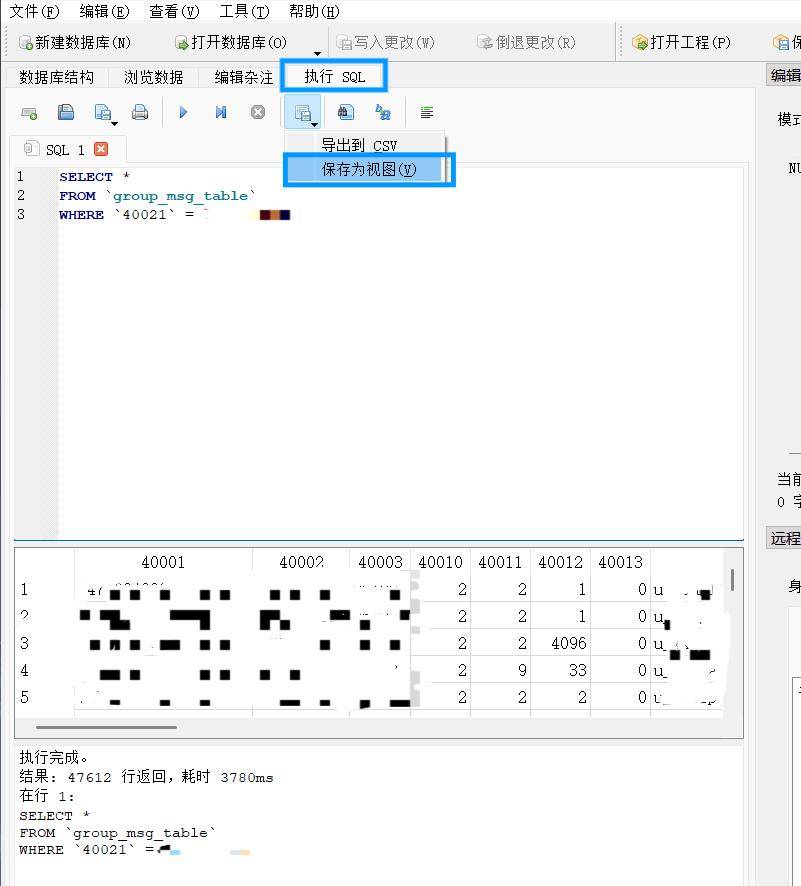Click the 40003 column header

tap(380, 562)
